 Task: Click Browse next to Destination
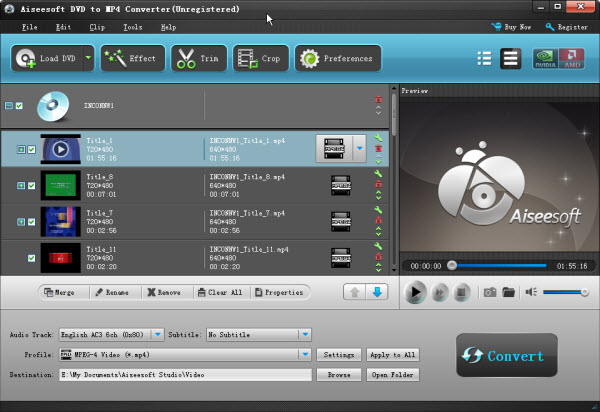[x=338, y=375]
